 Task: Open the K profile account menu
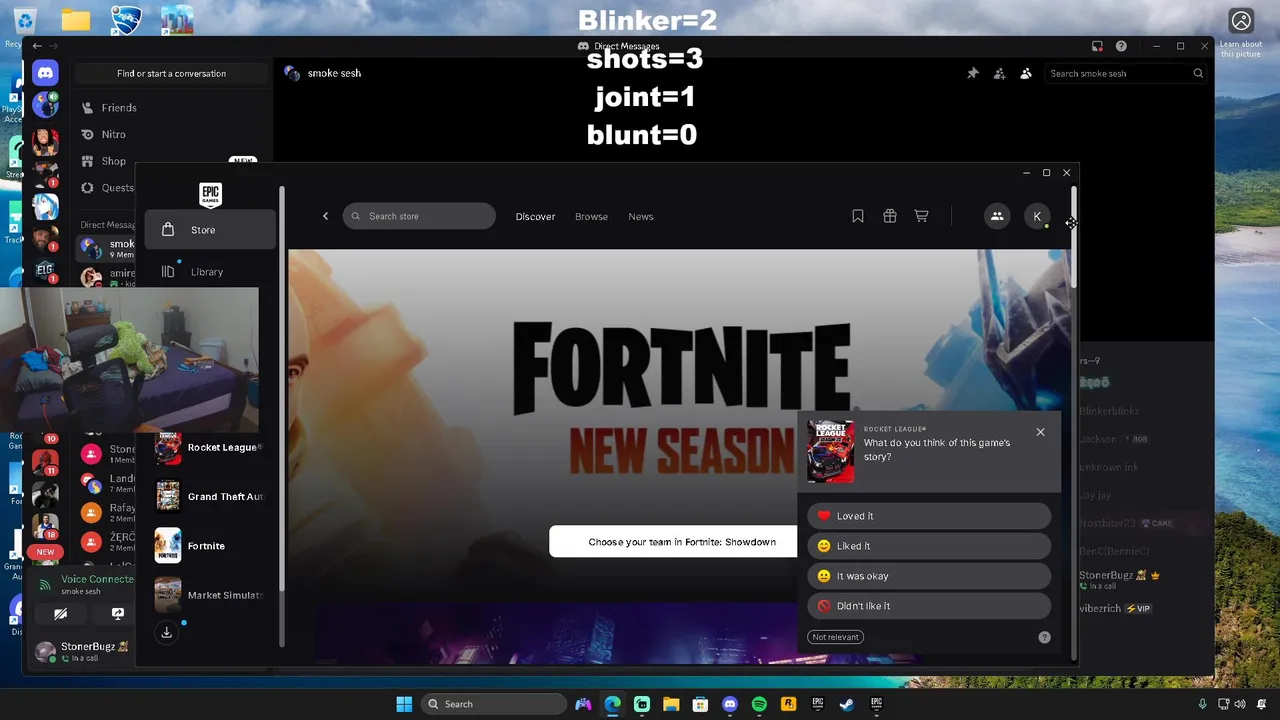pyautogui.click(x=1037, y=216)
